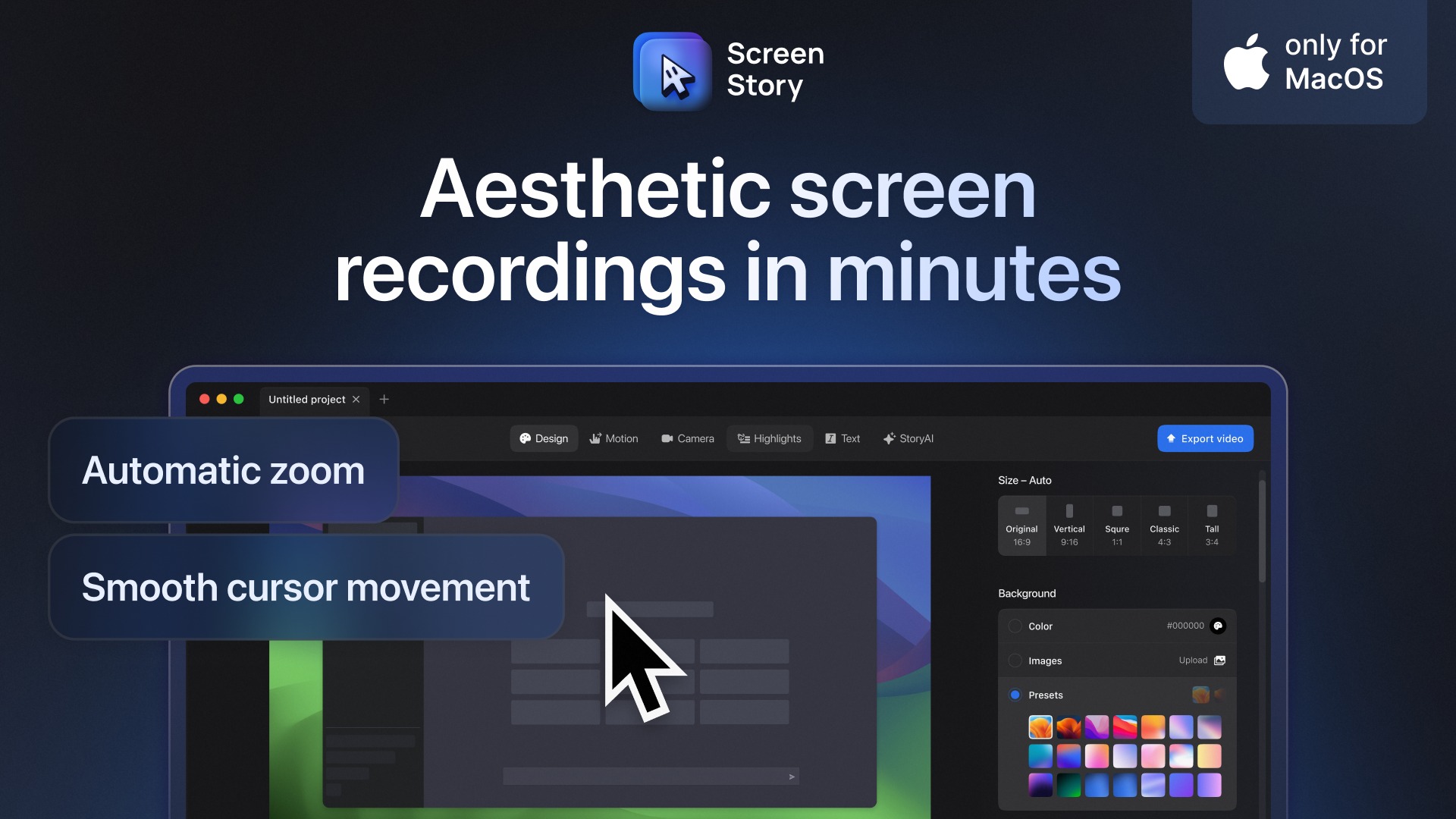
Task: Select the Tall 3:4 size preset
Action: [x=1212, y=526]
